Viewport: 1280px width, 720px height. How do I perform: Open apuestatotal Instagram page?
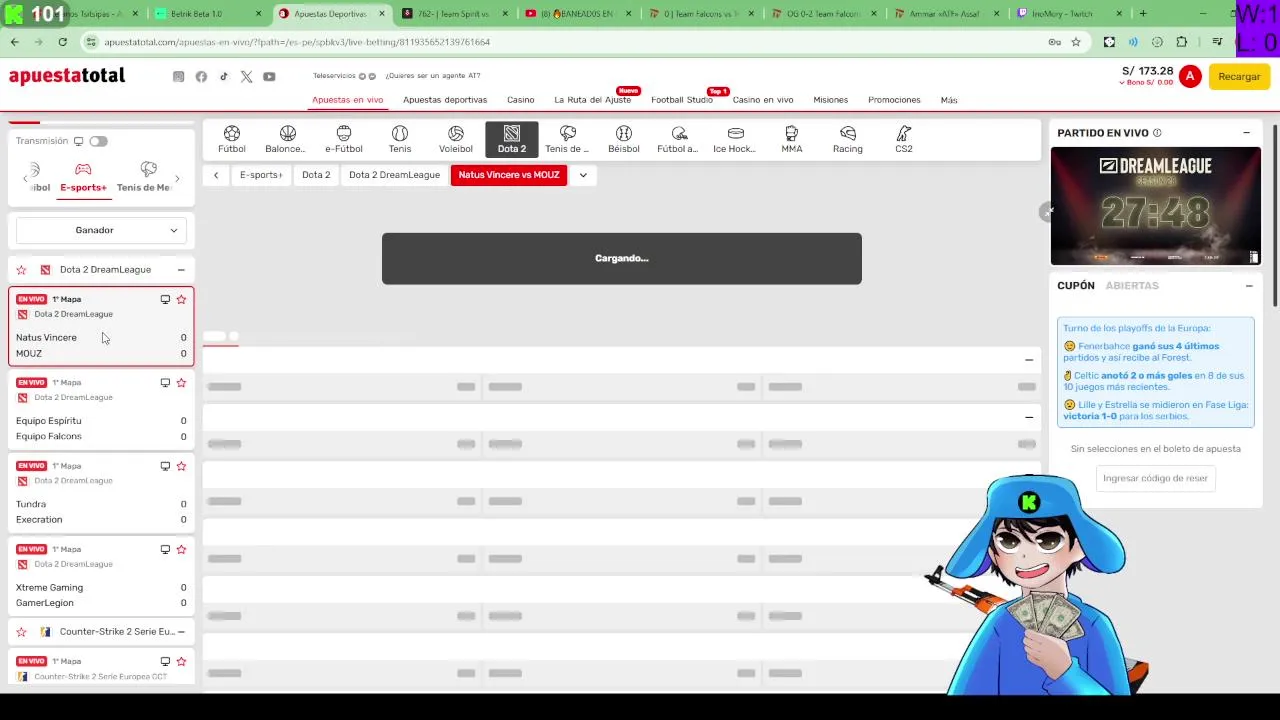[179, 77]
